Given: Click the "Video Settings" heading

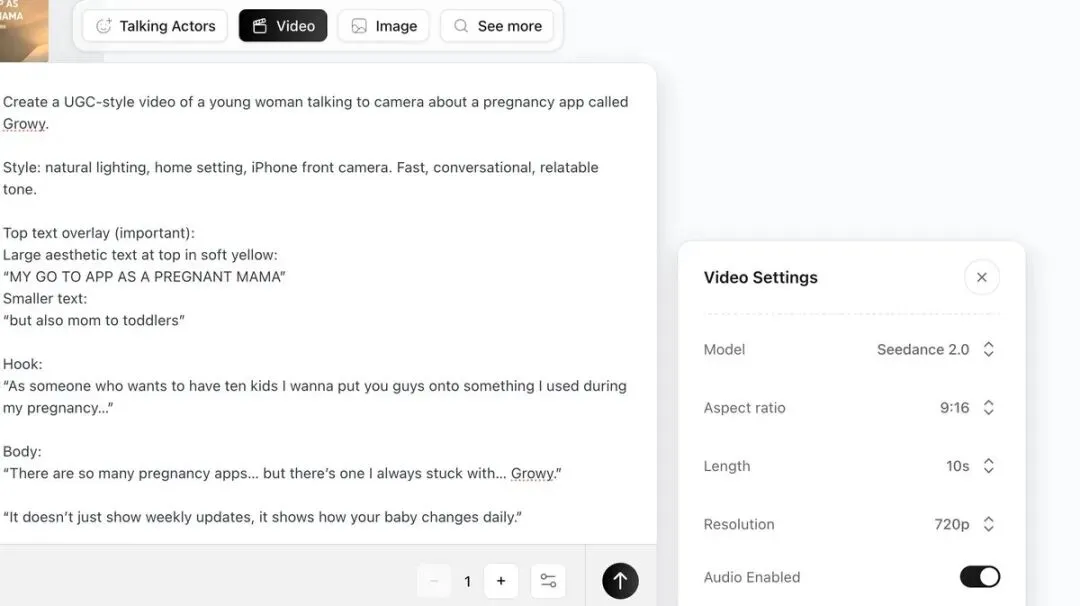Looking at the screenshot, I should pos(760,278).
